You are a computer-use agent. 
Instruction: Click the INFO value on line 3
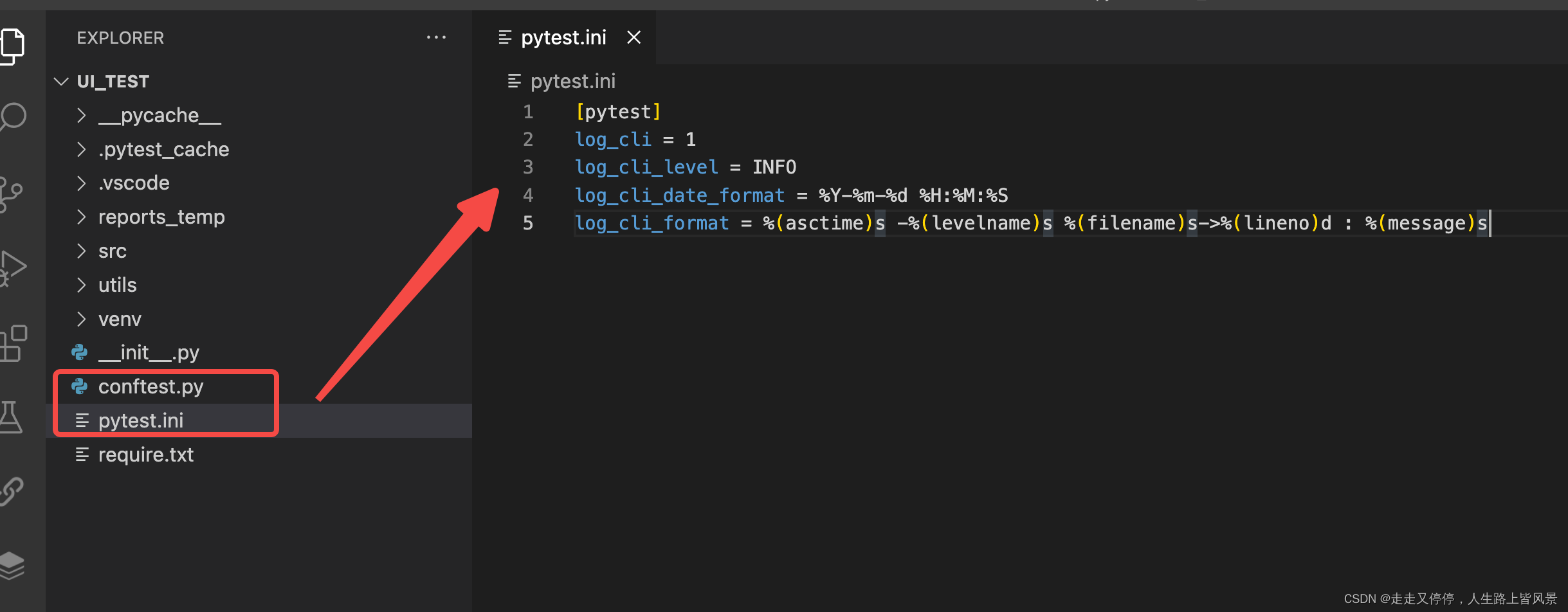click(774, 167)
